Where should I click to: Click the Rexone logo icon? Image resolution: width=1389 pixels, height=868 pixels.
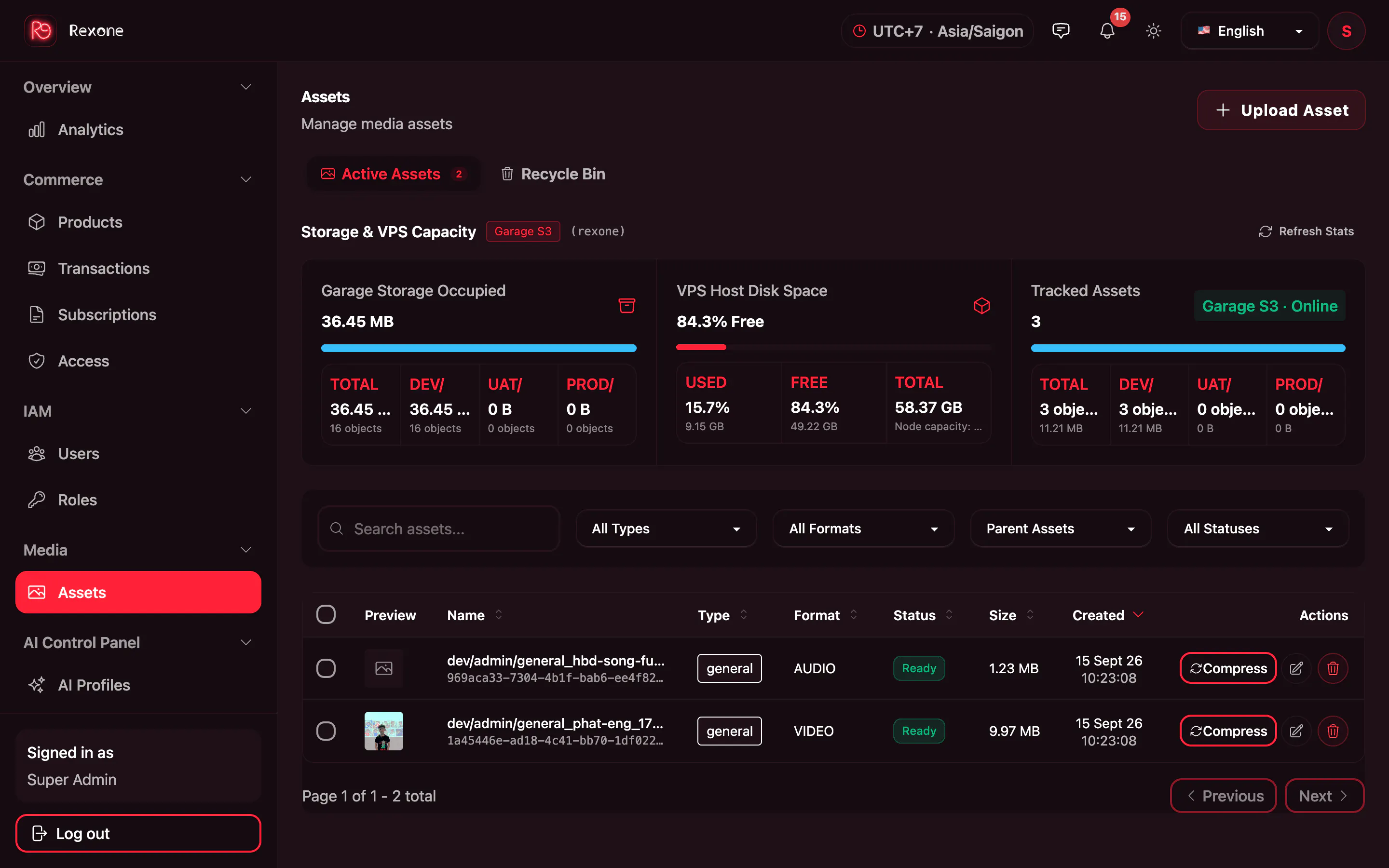(40, 30)
